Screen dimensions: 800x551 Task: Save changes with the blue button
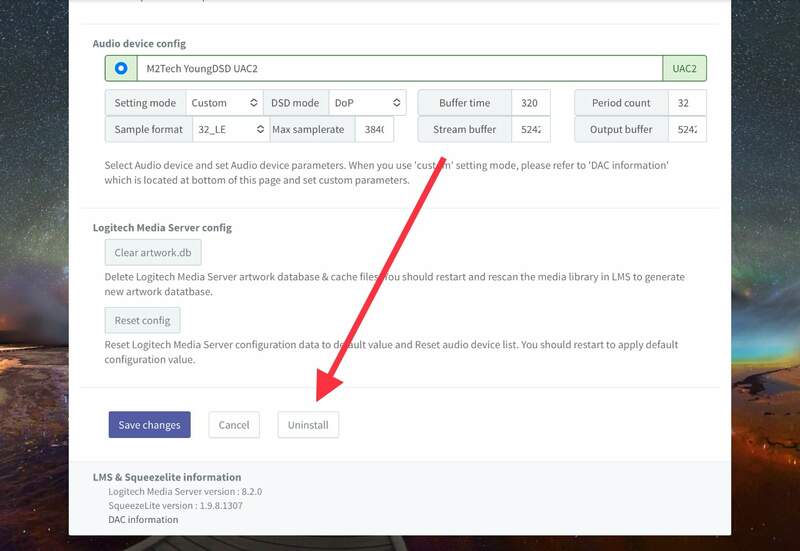point(149,425)
